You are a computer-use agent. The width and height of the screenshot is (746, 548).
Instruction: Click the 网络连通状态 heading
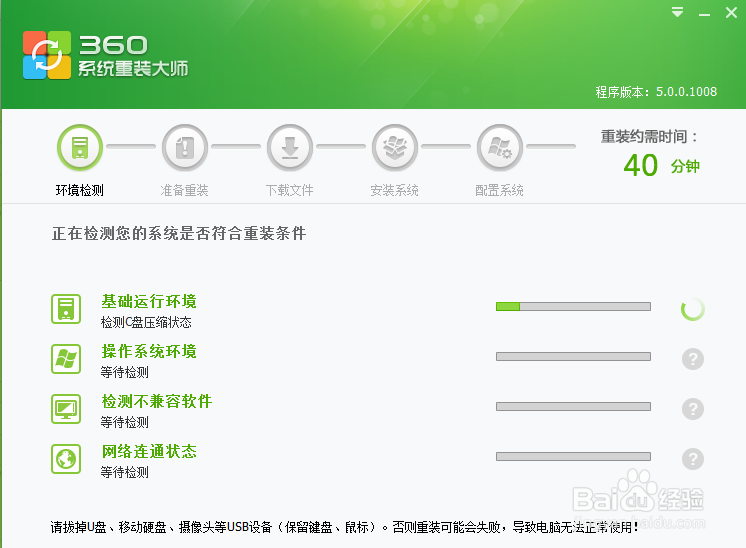[x=149, y=451]
